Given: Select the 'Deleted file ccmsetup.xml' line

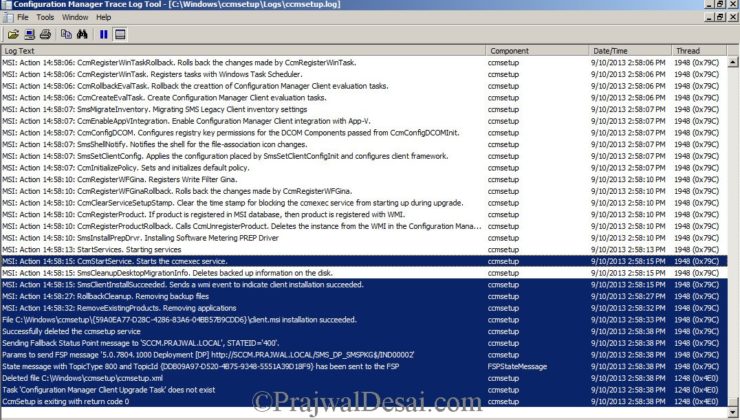Looking at the screenshot, I should (363, 378).
